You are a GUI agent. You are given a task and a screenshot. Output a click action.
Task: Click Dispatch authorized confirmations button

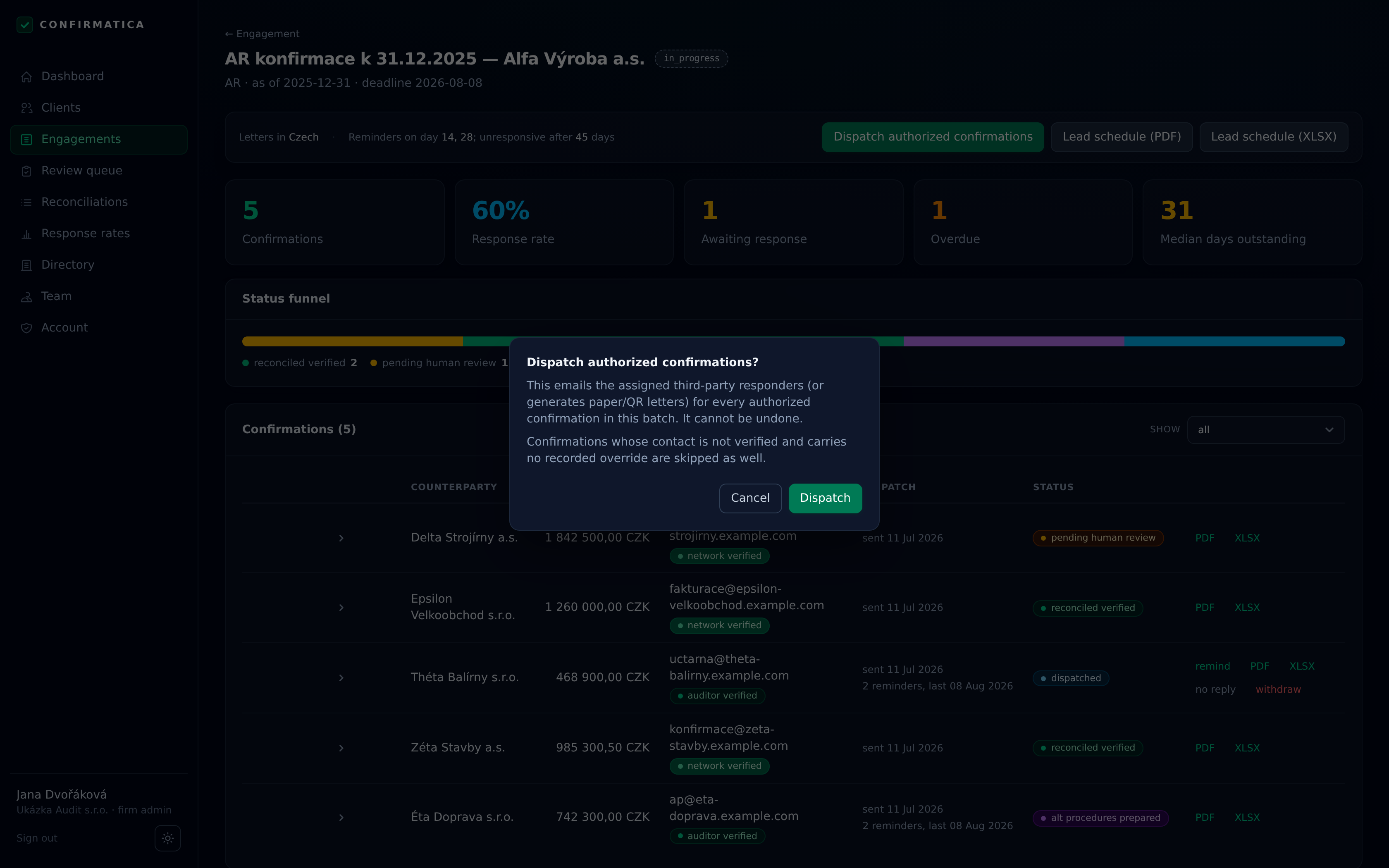933,137
